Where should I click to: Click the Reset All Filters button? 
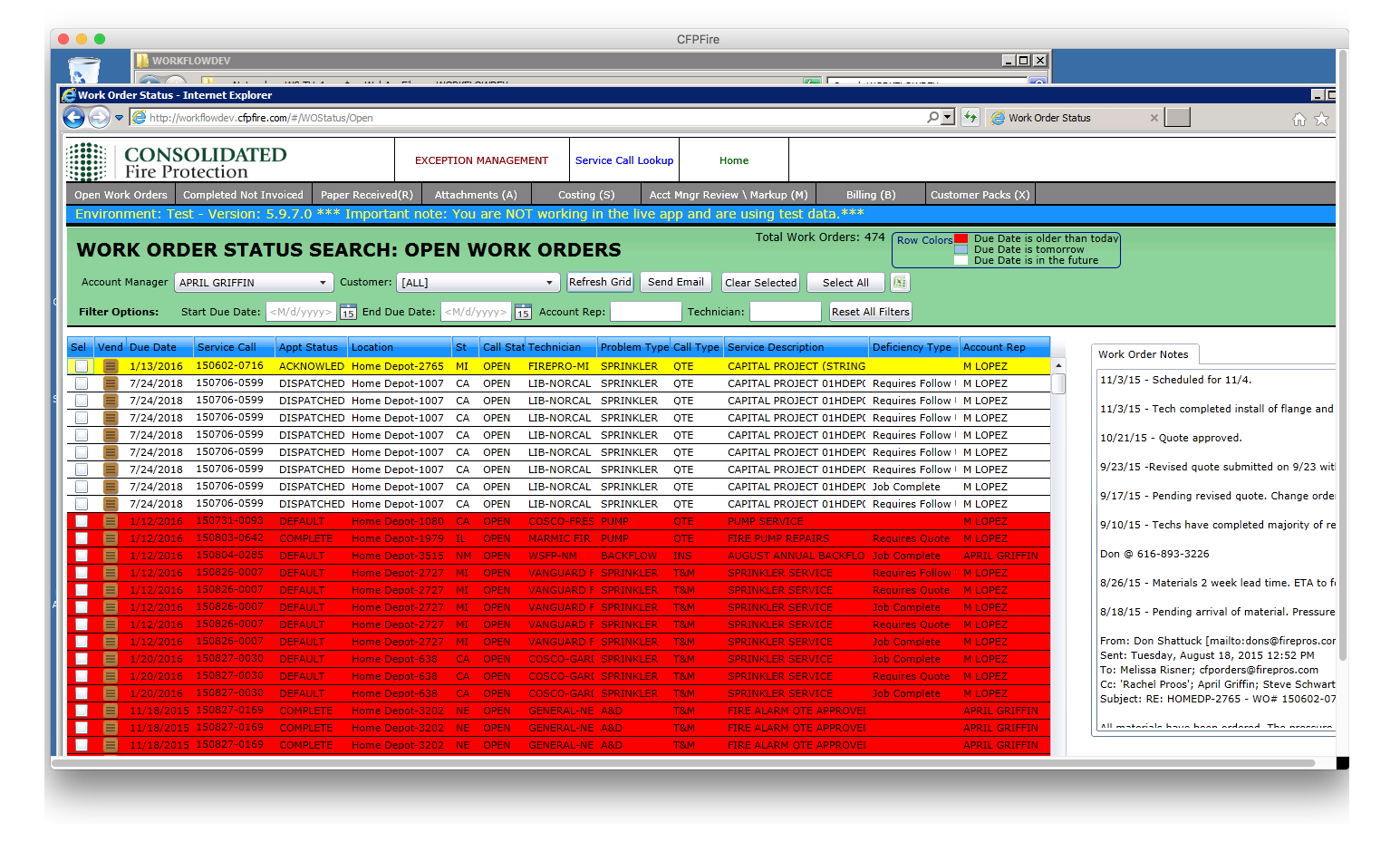[x=871, y=312]
